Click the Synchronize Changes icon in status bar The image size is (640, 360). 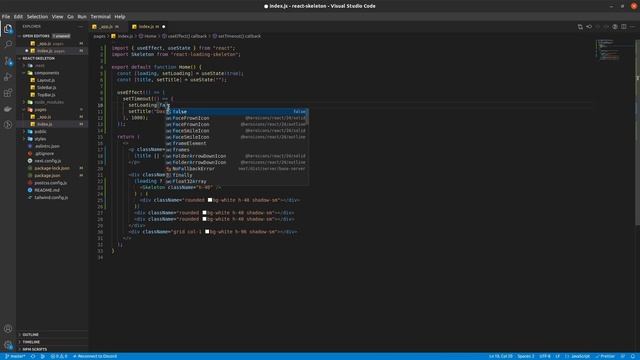coord(33,356)
